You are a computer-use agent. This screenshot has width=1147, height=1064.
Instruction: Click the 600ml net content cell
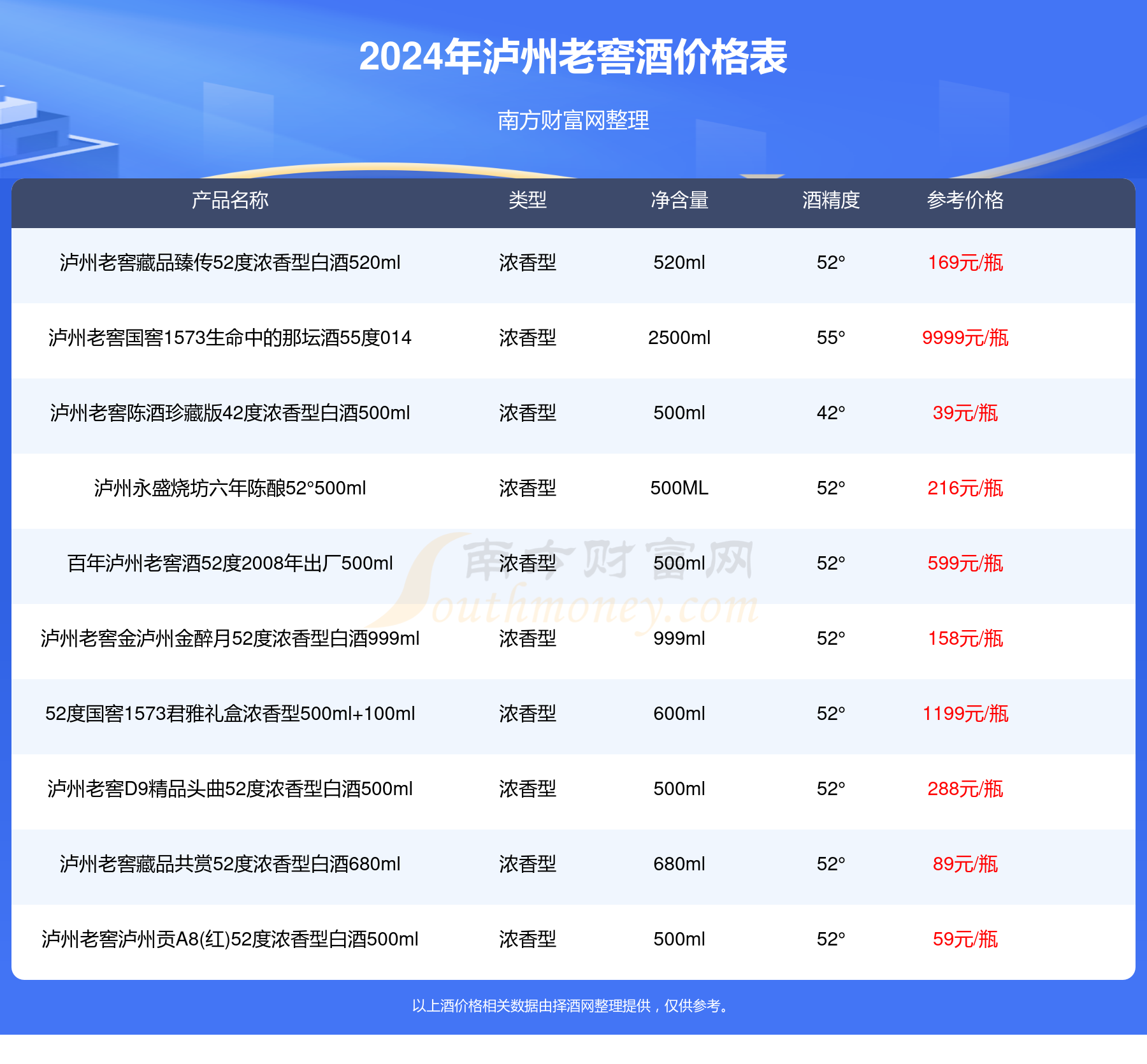coord(679,714)
